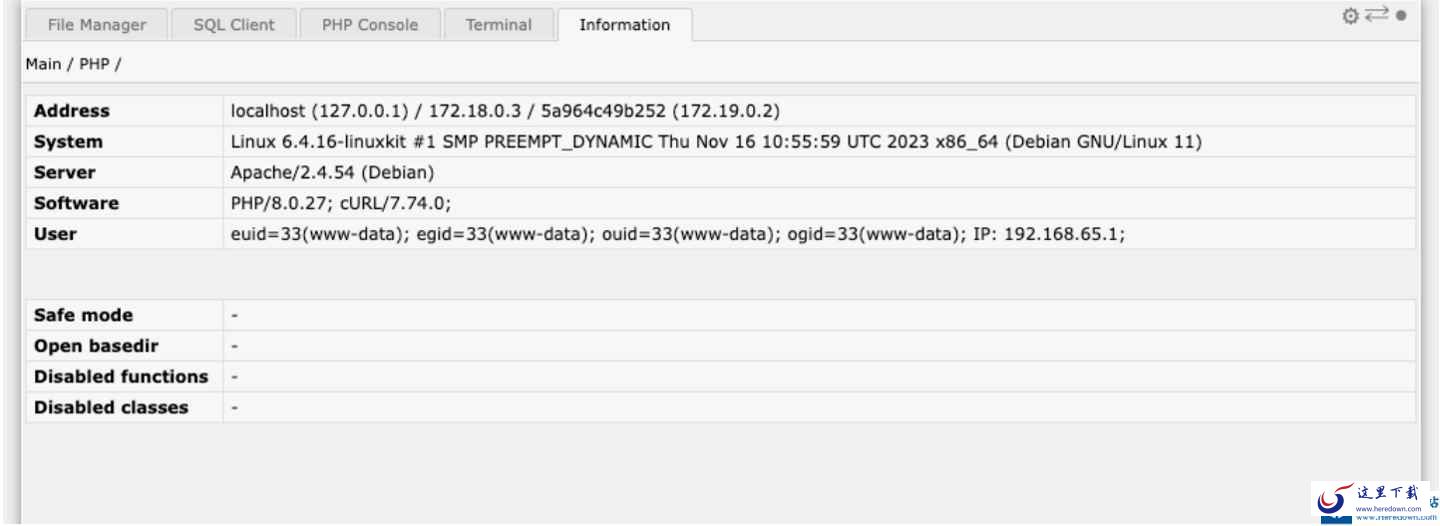The width and height of the screenshot is (1440, 526).
Task: Select the Information tab
Action: 625,25
